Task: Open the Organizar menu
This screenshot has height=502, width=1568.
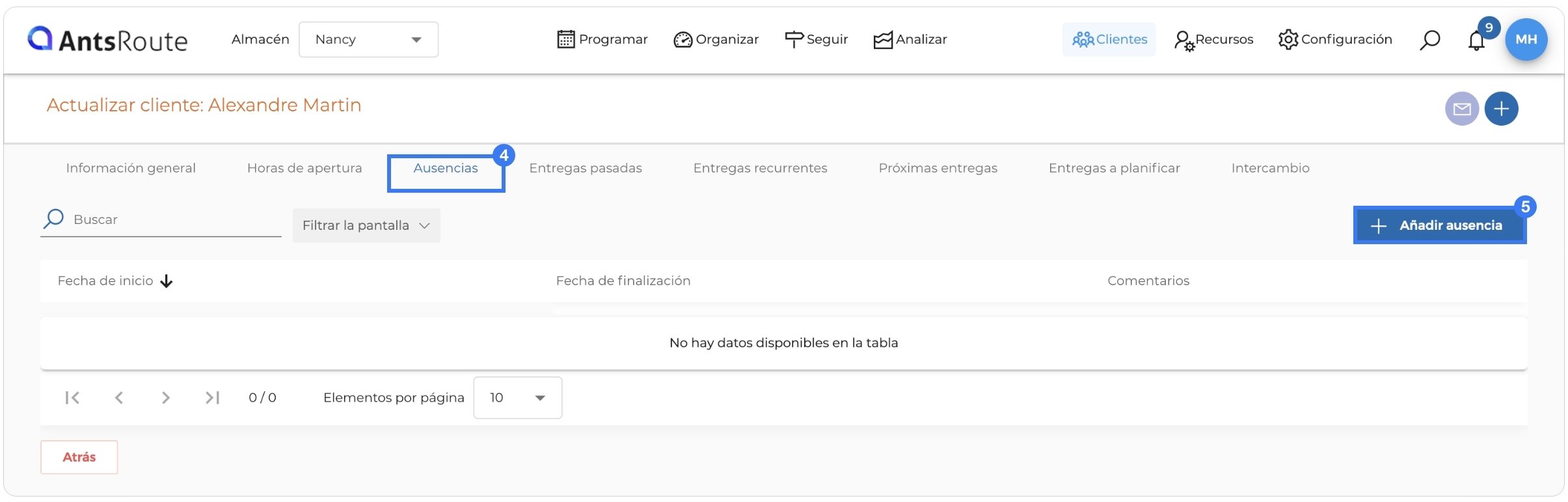Action: click(716, 40)
